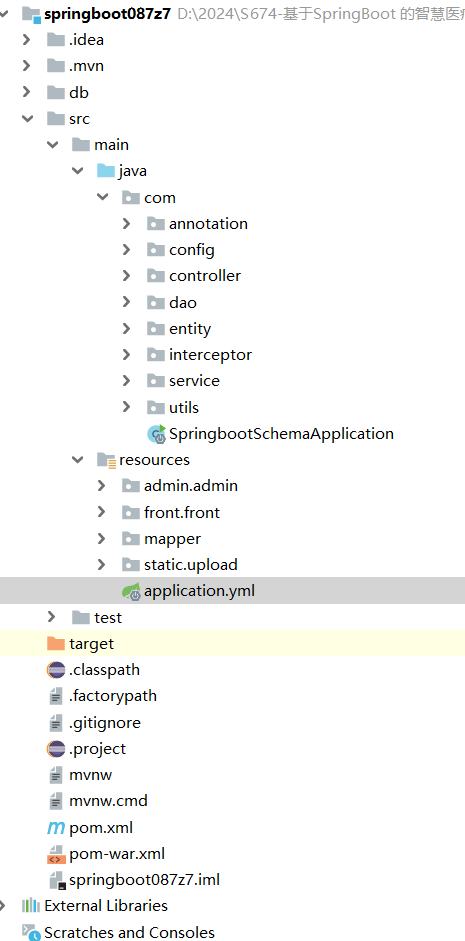Click the controller package icon
Image resolution: width=465 pixels, height=941 pixels.
(x=155, y=276)
